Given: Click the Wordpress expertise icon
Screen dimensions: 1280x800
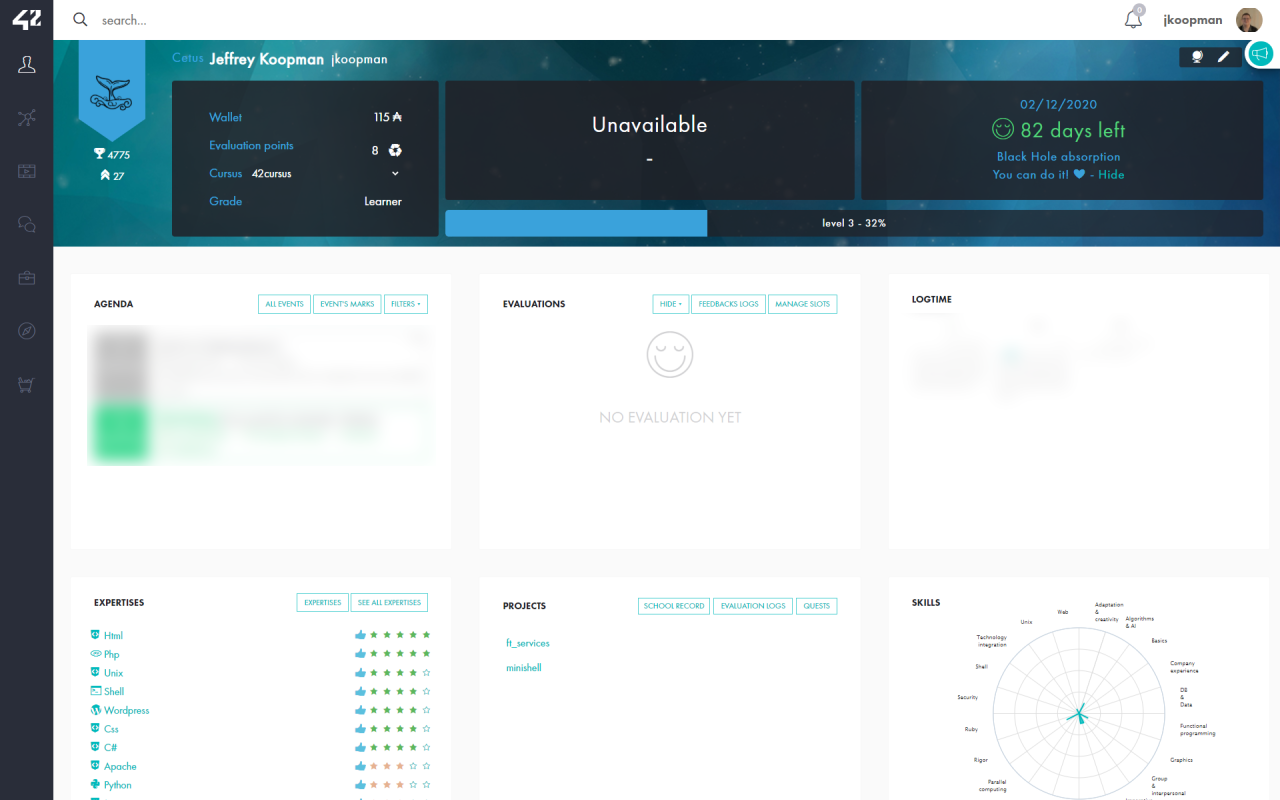Looking at the screenshot, I should (95, 710).
